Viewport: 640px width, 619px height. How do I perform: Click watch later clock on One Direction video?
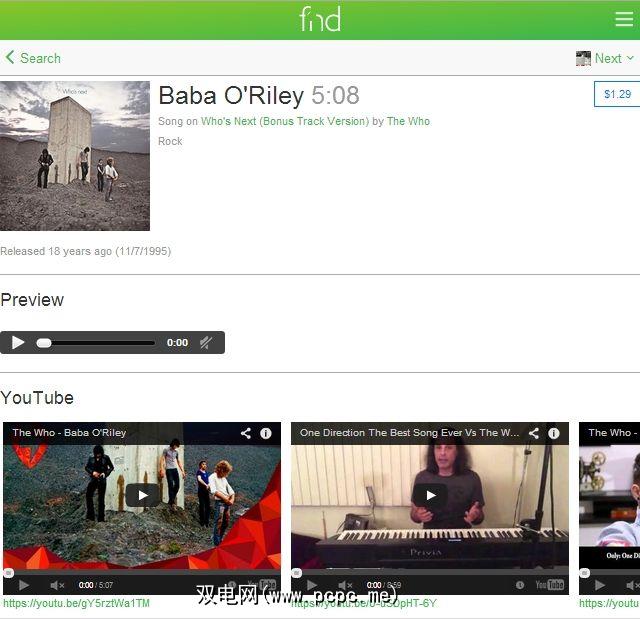tap(520, 585)
